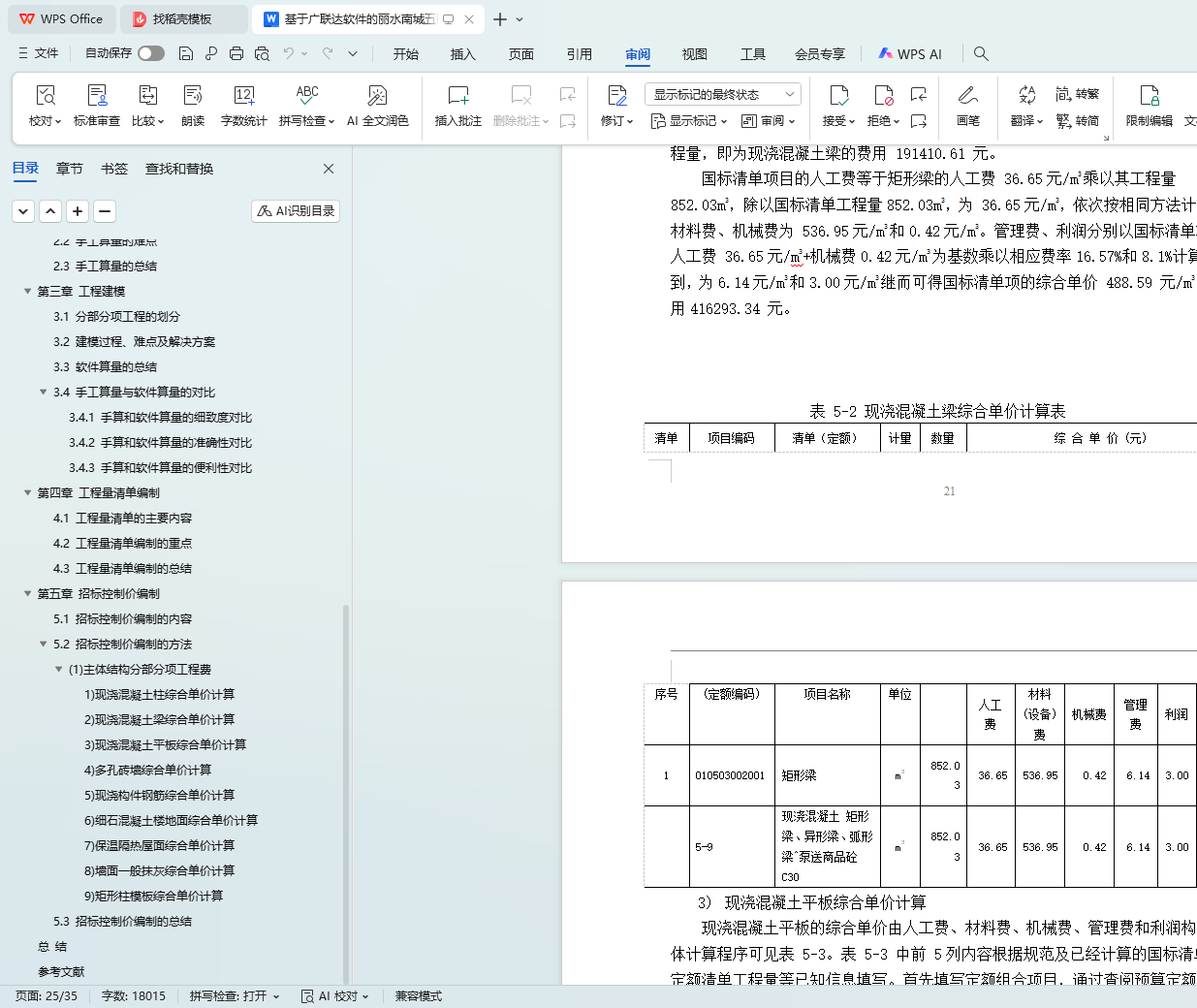Collapse the 第三章 工程建模 tree node

tap(28, 291)
